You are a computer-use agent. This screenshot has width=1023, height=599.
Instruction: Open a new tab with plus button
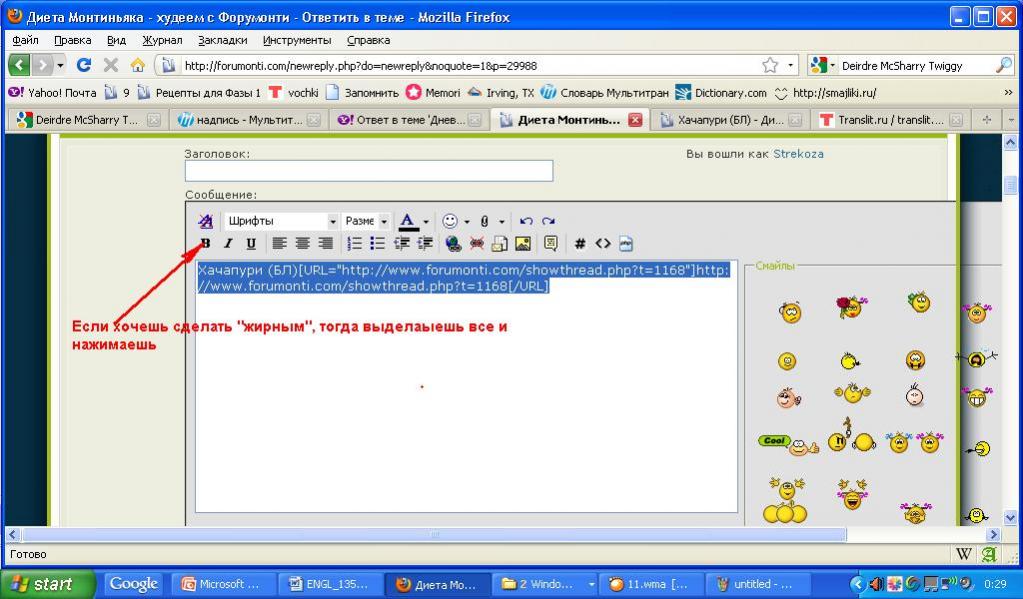[986, 120]
